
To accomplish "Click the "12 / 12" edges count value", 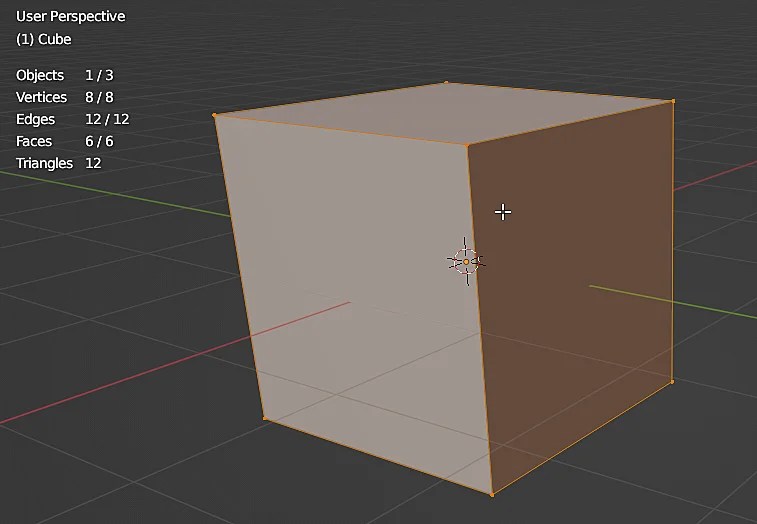I will 107,119.
